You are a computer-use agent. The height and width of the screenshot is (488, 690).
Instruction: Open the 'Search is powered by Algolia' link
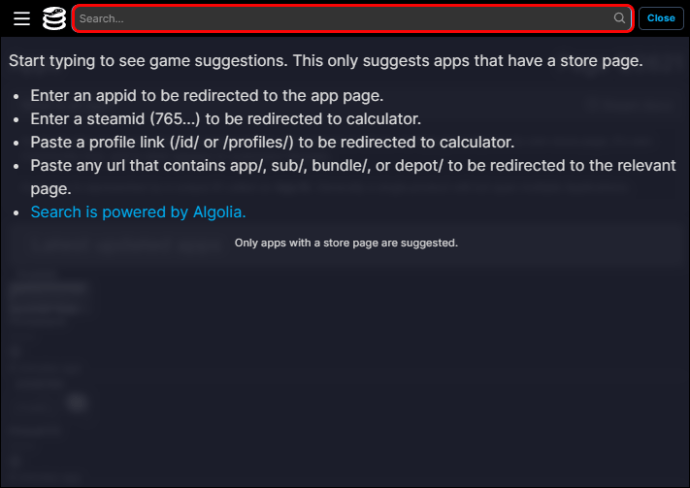[138, 212]
